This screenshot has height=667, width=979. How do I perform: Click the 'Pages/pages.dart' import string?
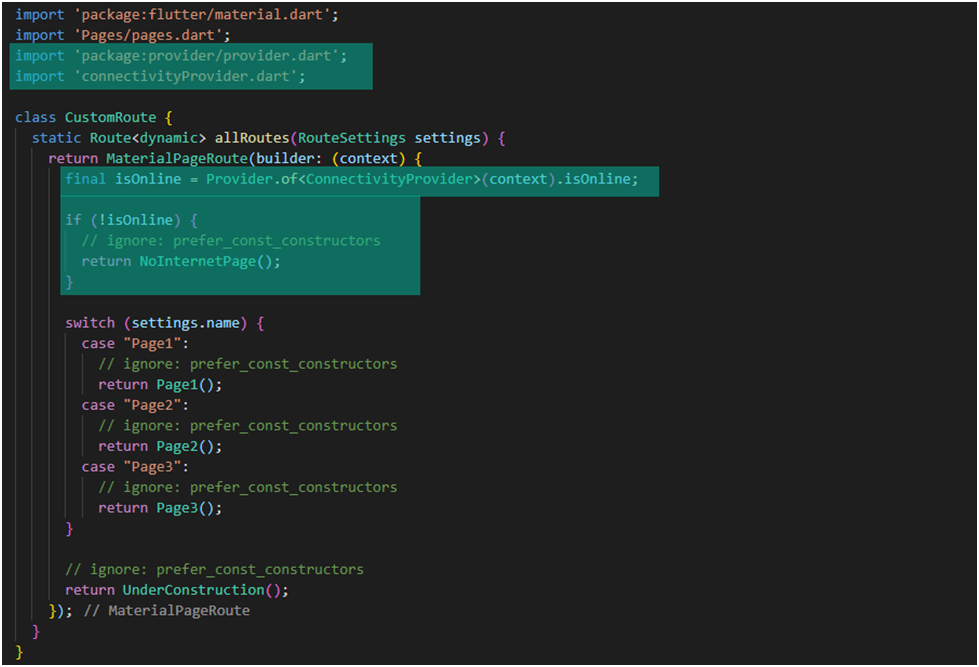point(149,35)
